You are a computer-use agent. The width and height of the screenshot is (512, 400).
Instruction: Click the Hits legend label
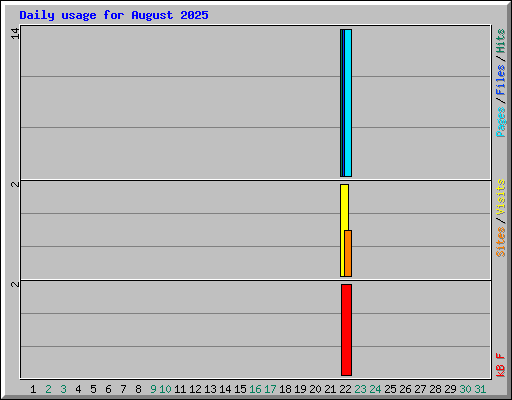point(501,41)
